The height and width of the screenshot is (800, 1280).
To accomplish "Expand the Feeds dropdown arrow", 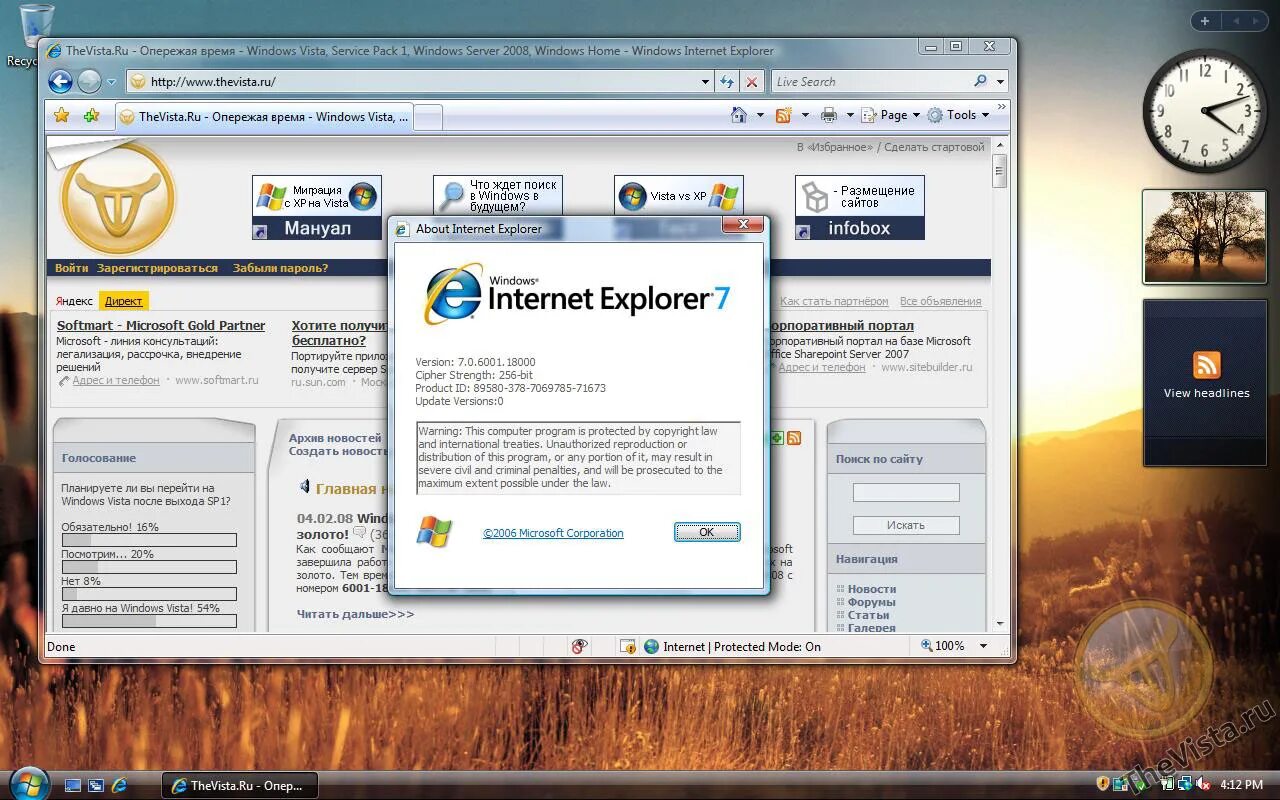I will point(804,115).
